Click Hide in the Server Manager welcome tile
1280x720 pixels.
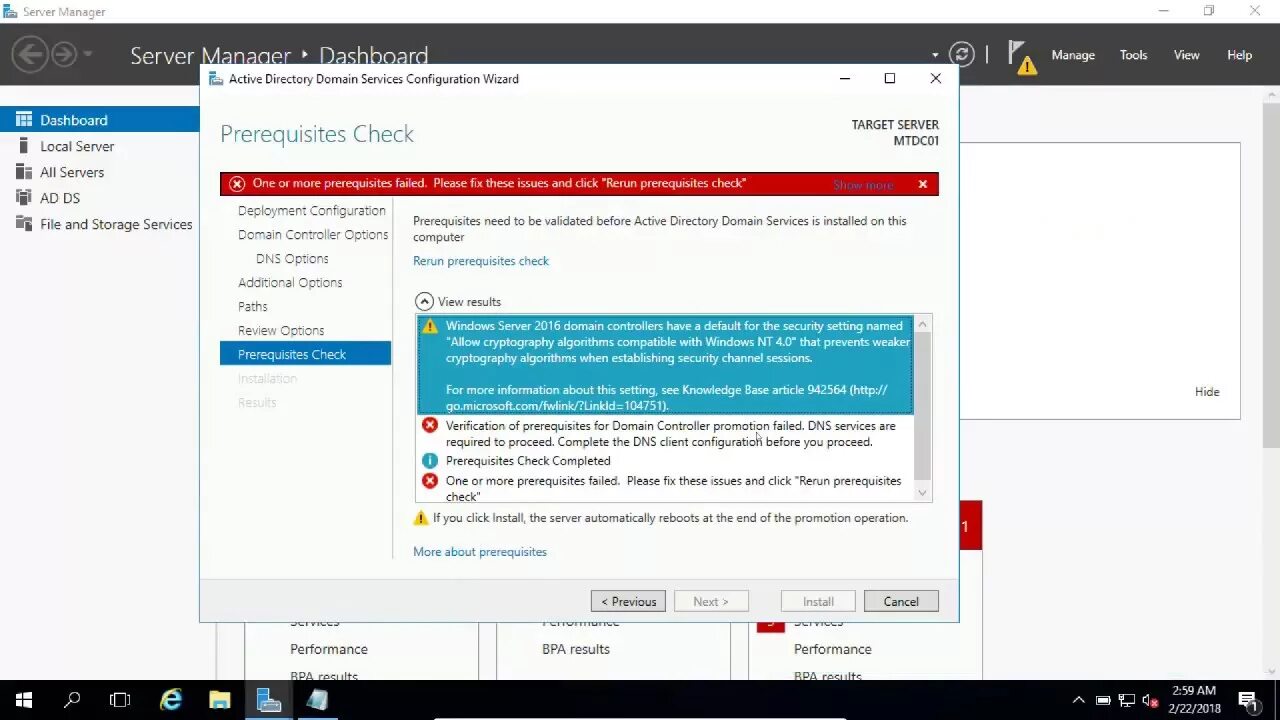coord(1207,392)
